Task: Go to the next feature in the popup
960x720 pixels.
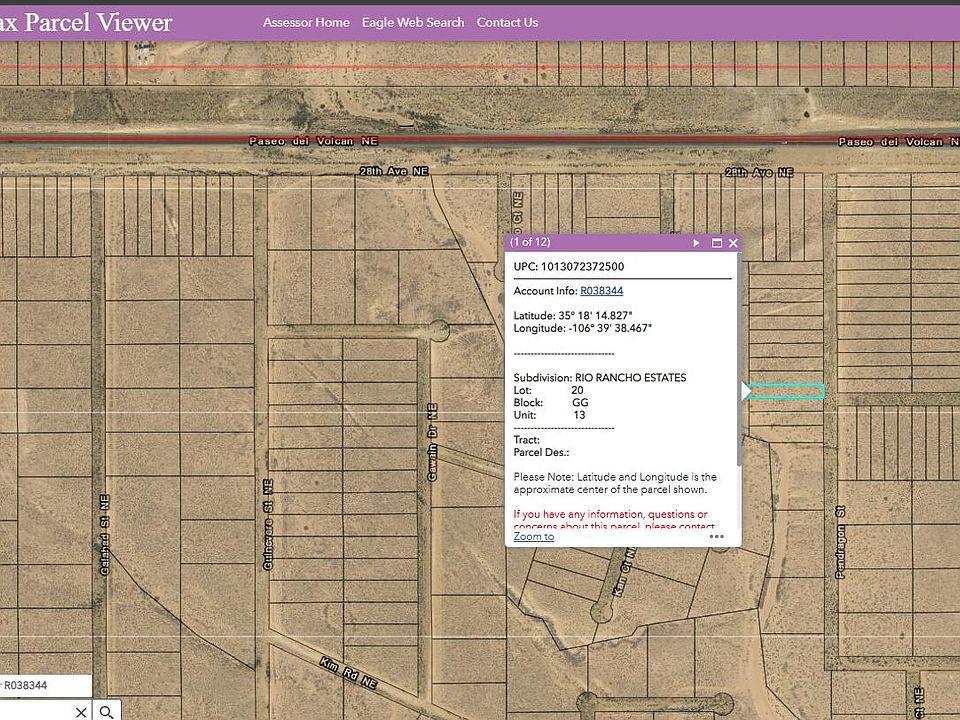Action: pyautogui.click(x=696, y=243)
